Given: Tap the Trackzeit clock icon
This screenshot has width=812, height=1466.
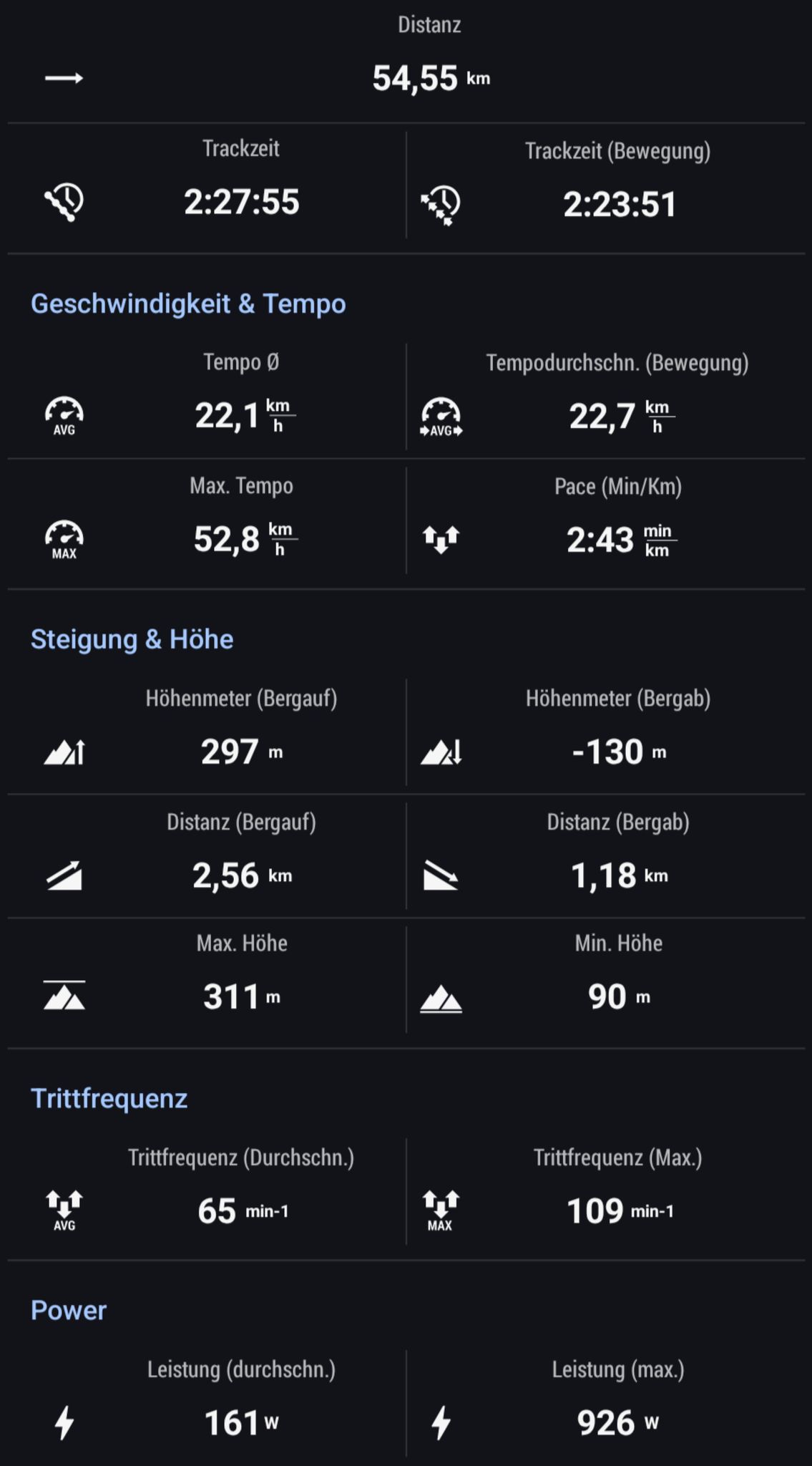Looking at the screenshot, I should [64, 202].
